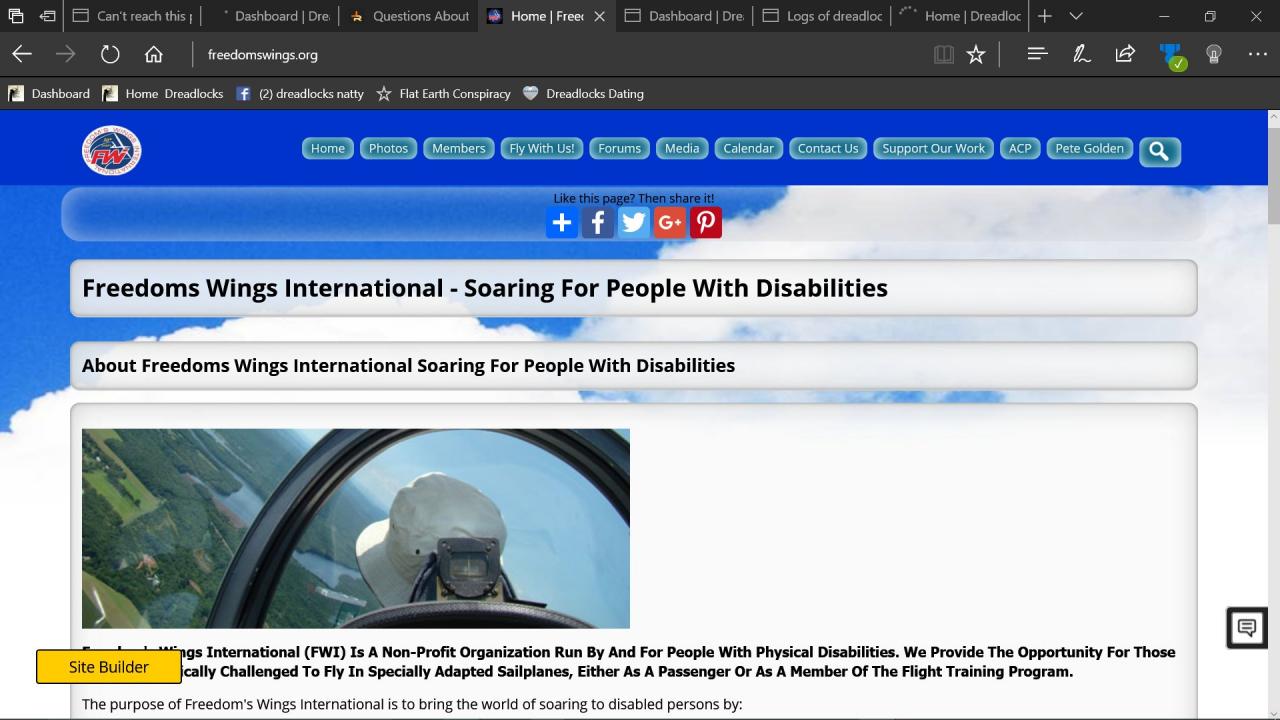Add page to favorites with star icon
Image resolution: width=1280 pixels, height=720 pixels.
coord(976,55)
